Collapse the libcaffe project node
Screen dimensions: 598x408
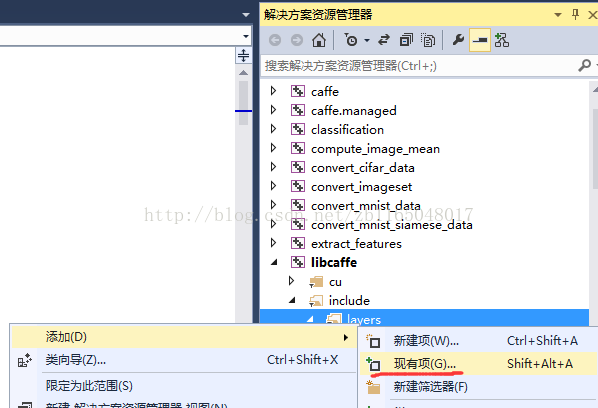(274, 262)
